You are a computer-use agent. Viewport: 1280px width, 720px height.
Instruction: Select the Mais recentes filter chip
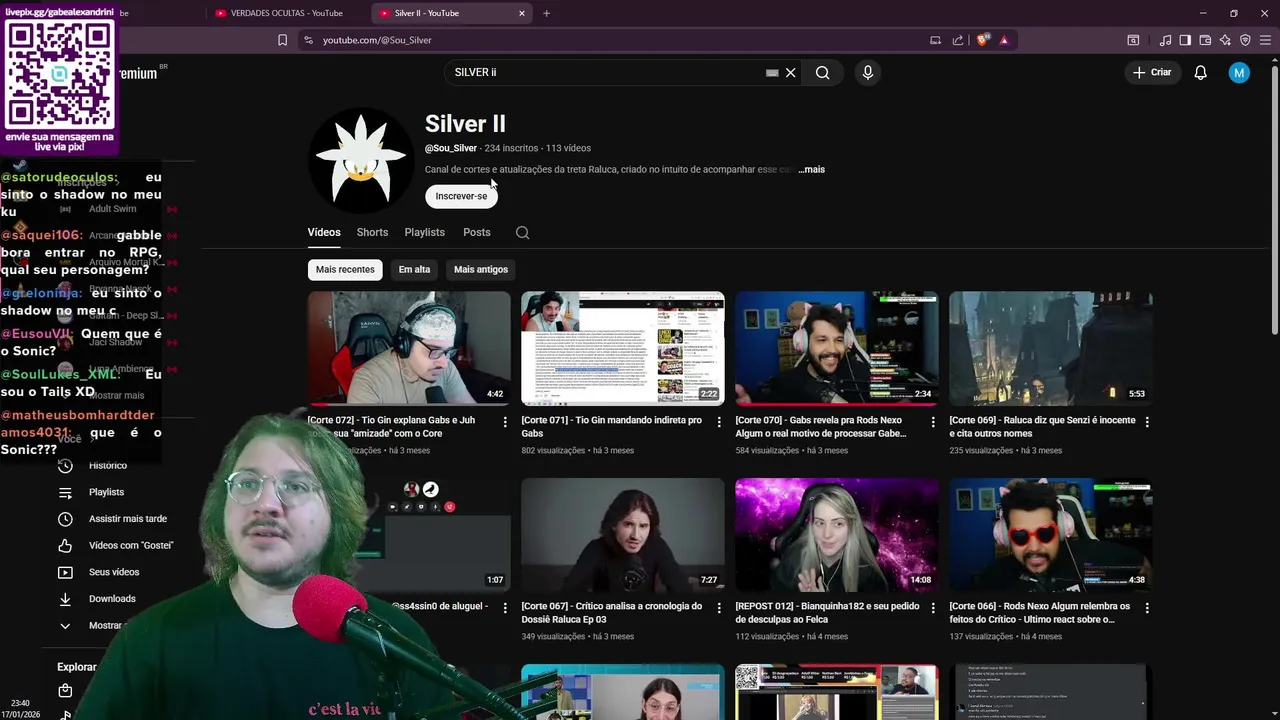345,269
